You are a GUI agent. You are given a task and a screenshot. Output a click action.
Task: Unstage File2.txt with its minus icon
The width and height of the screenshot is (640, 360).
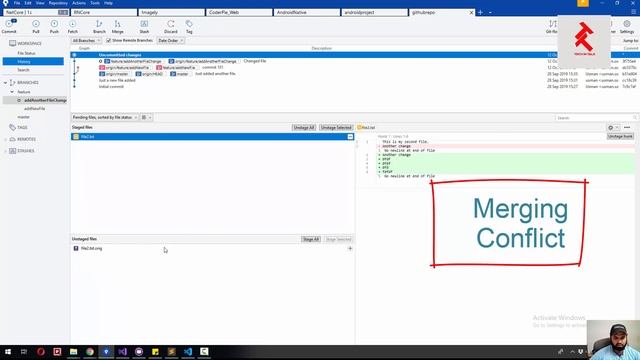[x=350, y=137]
